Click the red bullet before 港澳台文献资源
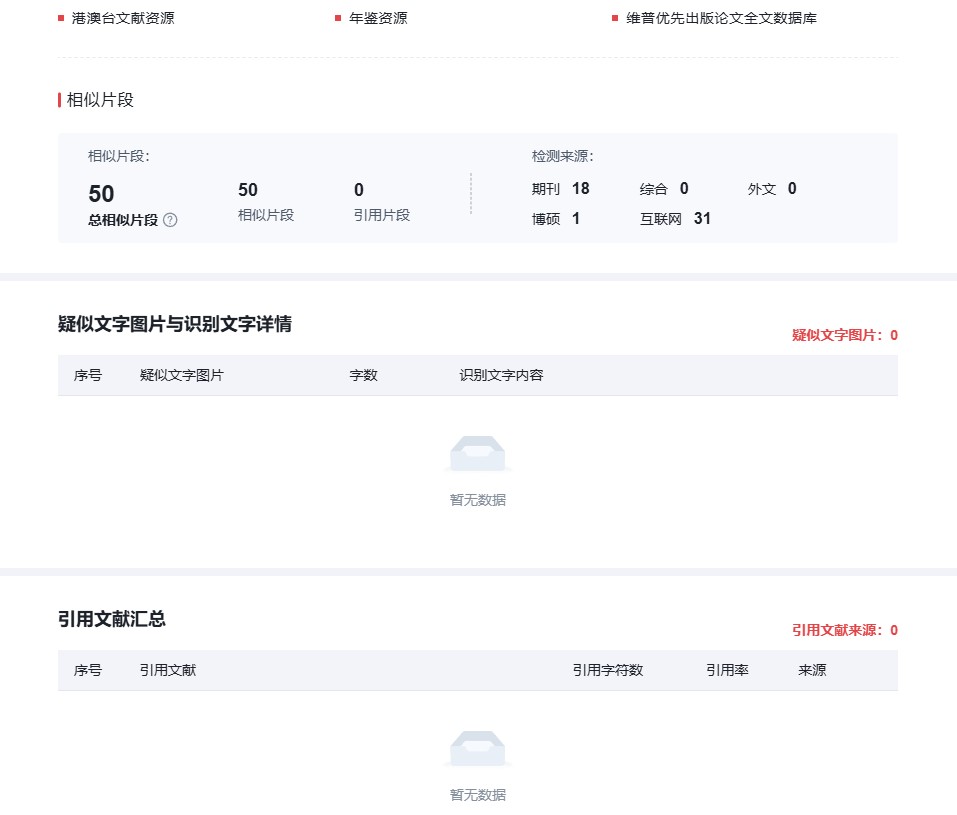The height and width of the screenshot is (815, 957). pyautogui.click(x=61, y=18)
